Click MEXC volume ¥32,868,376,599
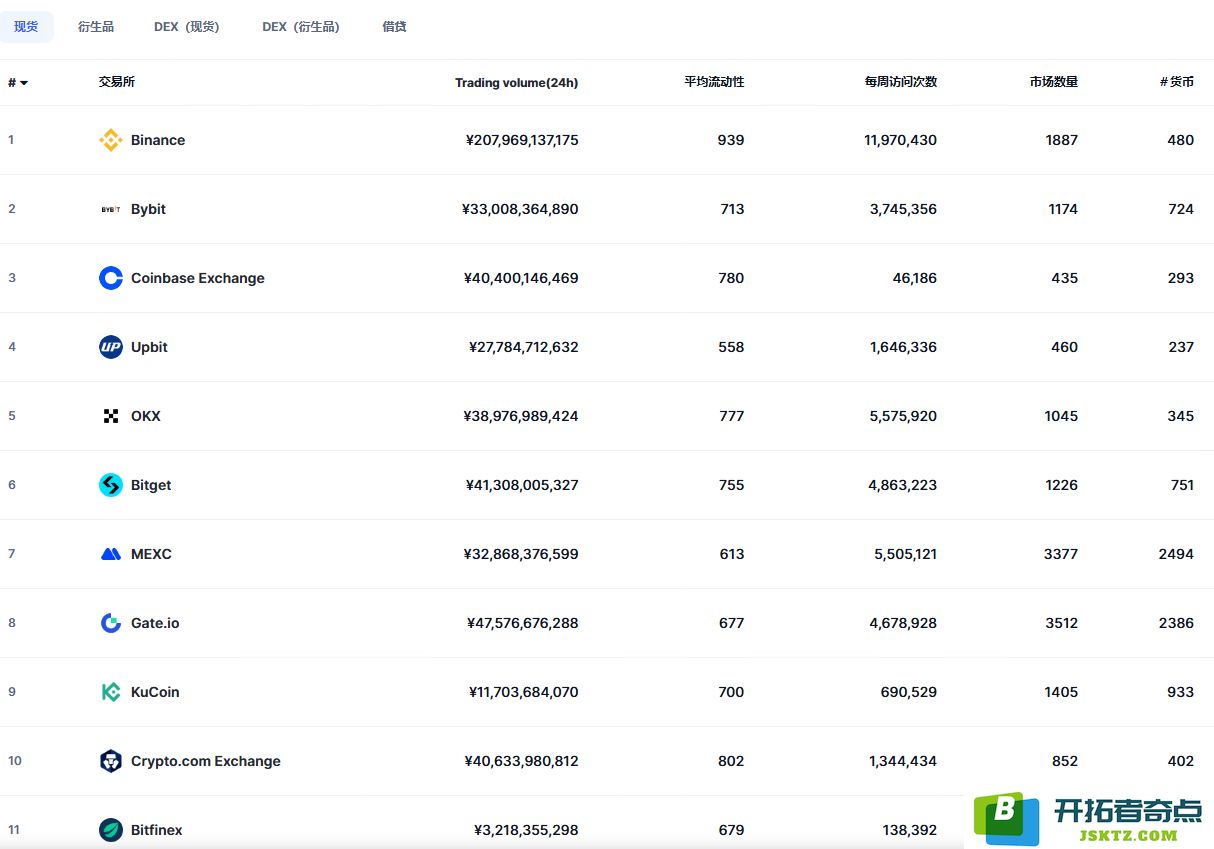 [x=521, y=554]
